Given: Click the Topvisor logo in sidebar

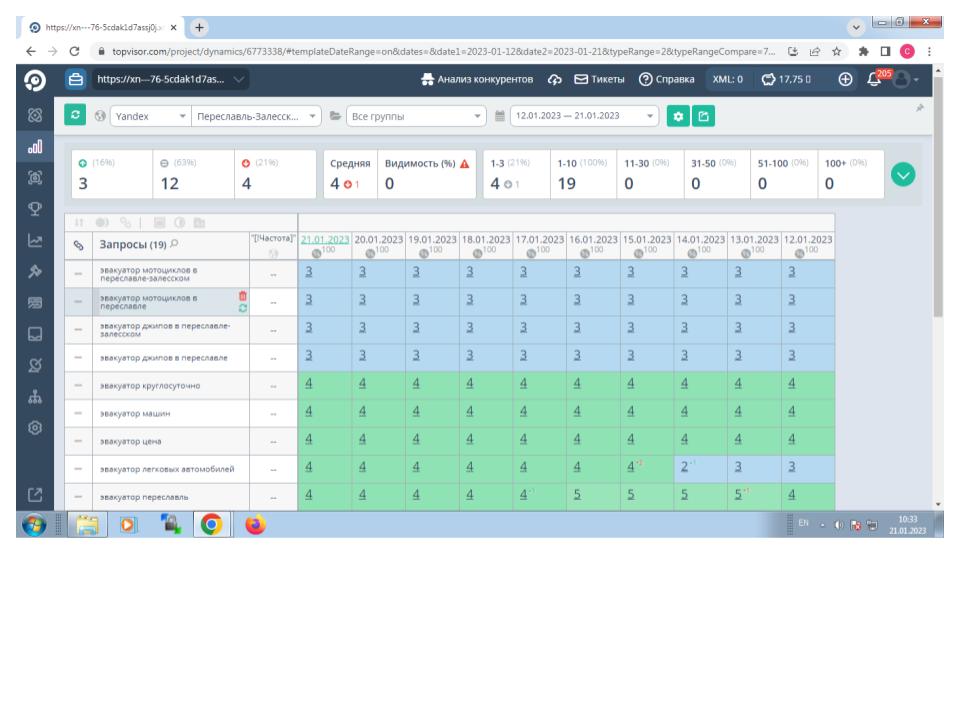Looking at the screenshot, I should point(35,80).
